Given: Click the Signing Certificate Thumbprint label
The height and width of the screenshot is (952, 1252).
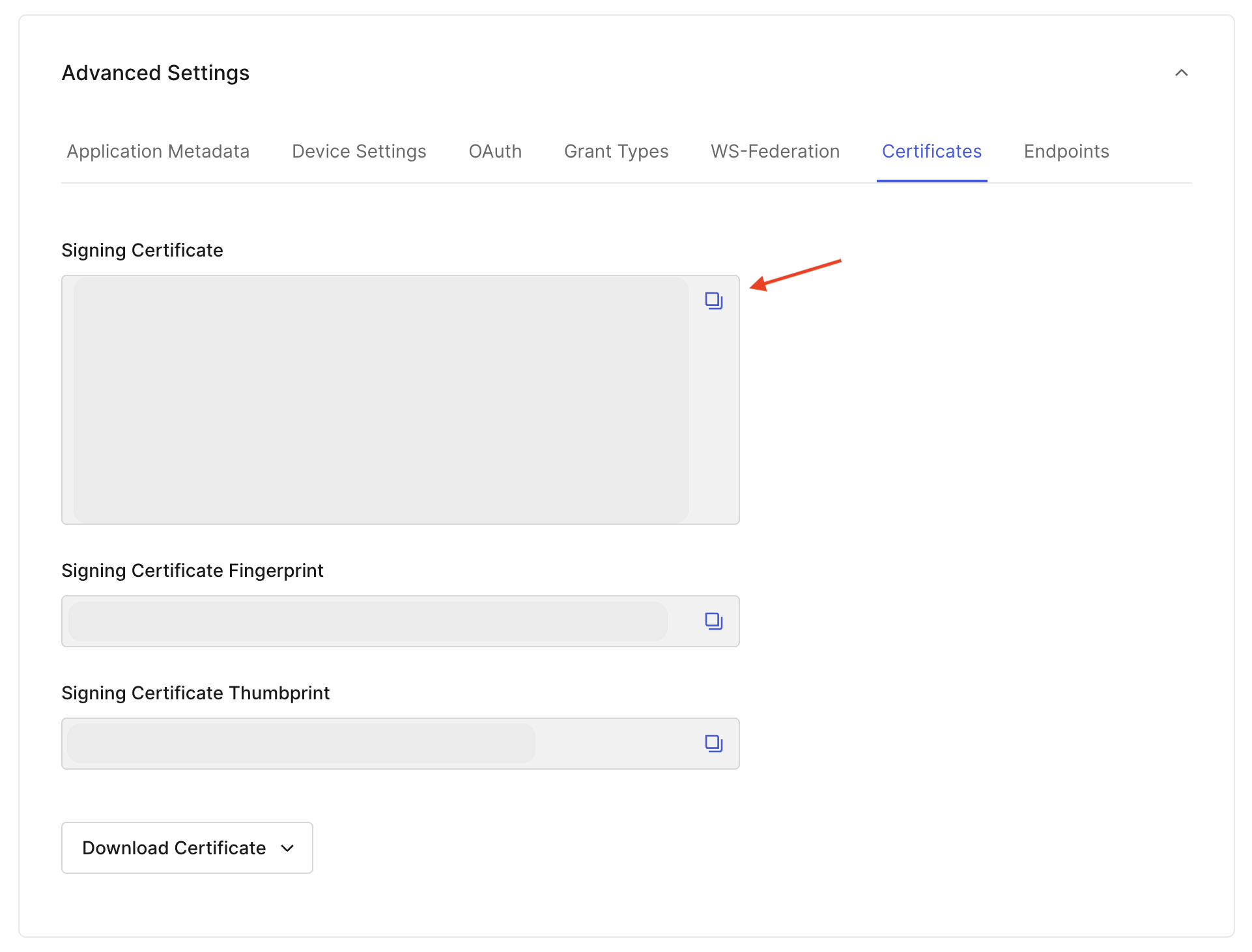Looking at the screenshot, I should tap(195, 693).
